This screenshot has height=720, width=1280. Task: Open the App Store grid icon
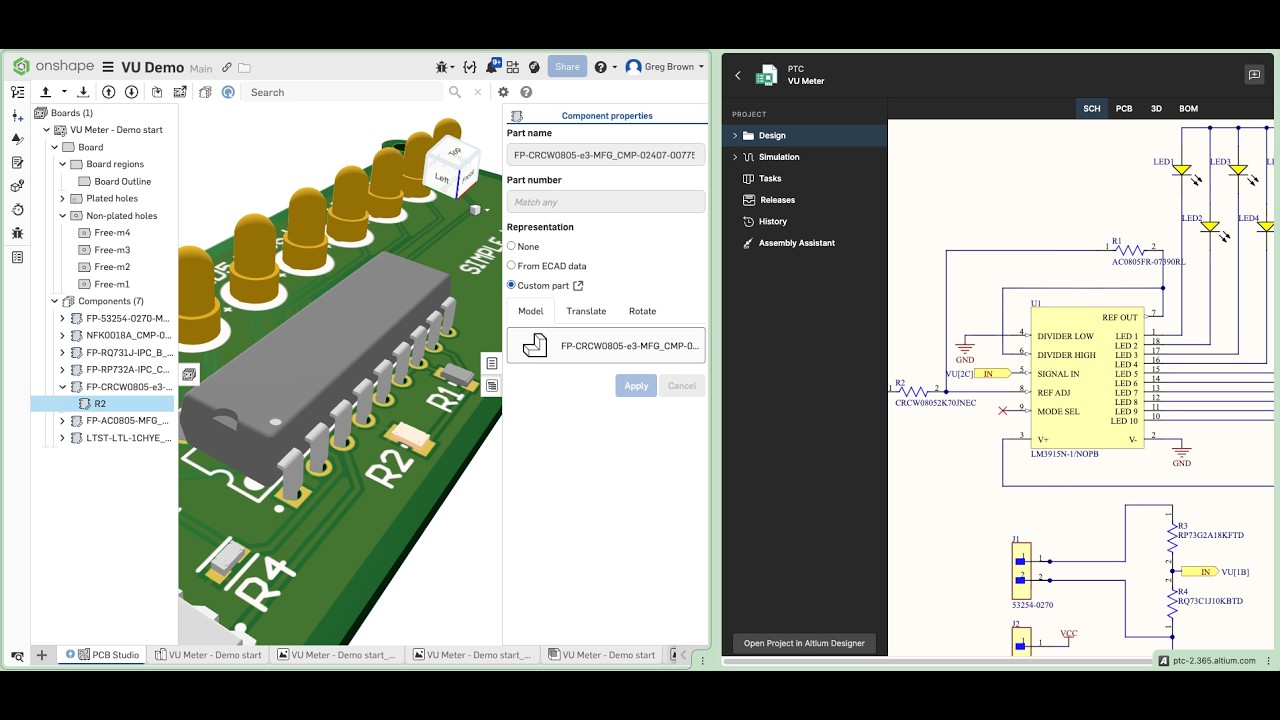513,67
